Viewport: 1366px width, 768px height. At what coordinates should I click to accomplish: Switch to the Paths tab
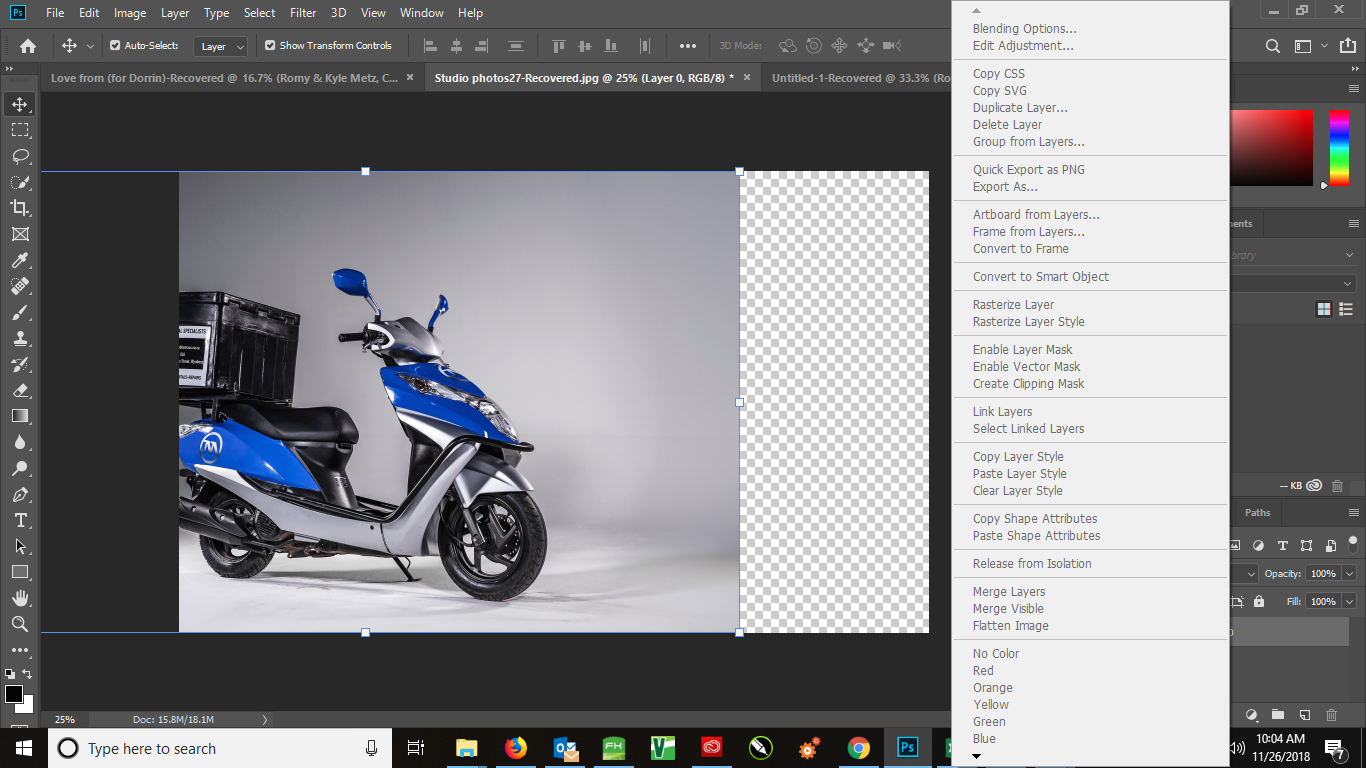pyautogui.click(x=1256, y=513)
